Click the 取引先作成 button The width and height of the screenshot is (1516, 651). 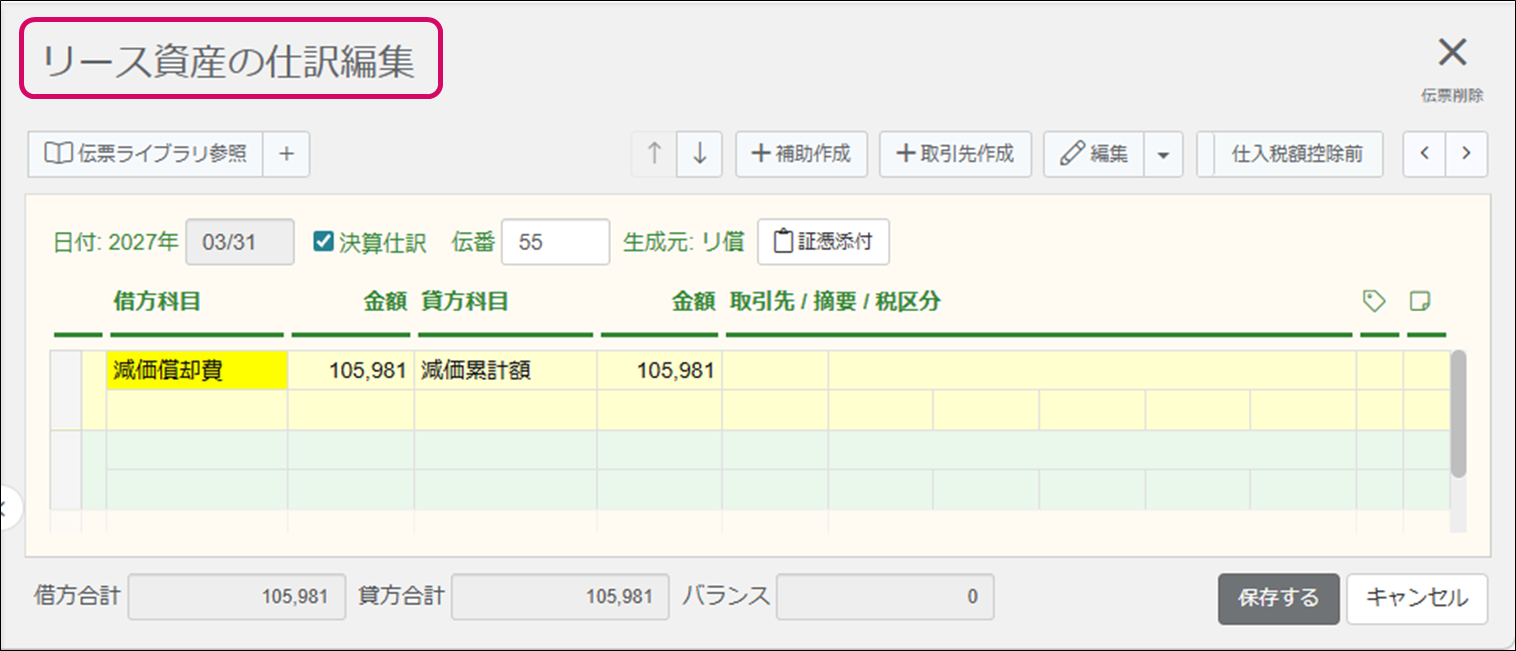[x=955, y=154]
